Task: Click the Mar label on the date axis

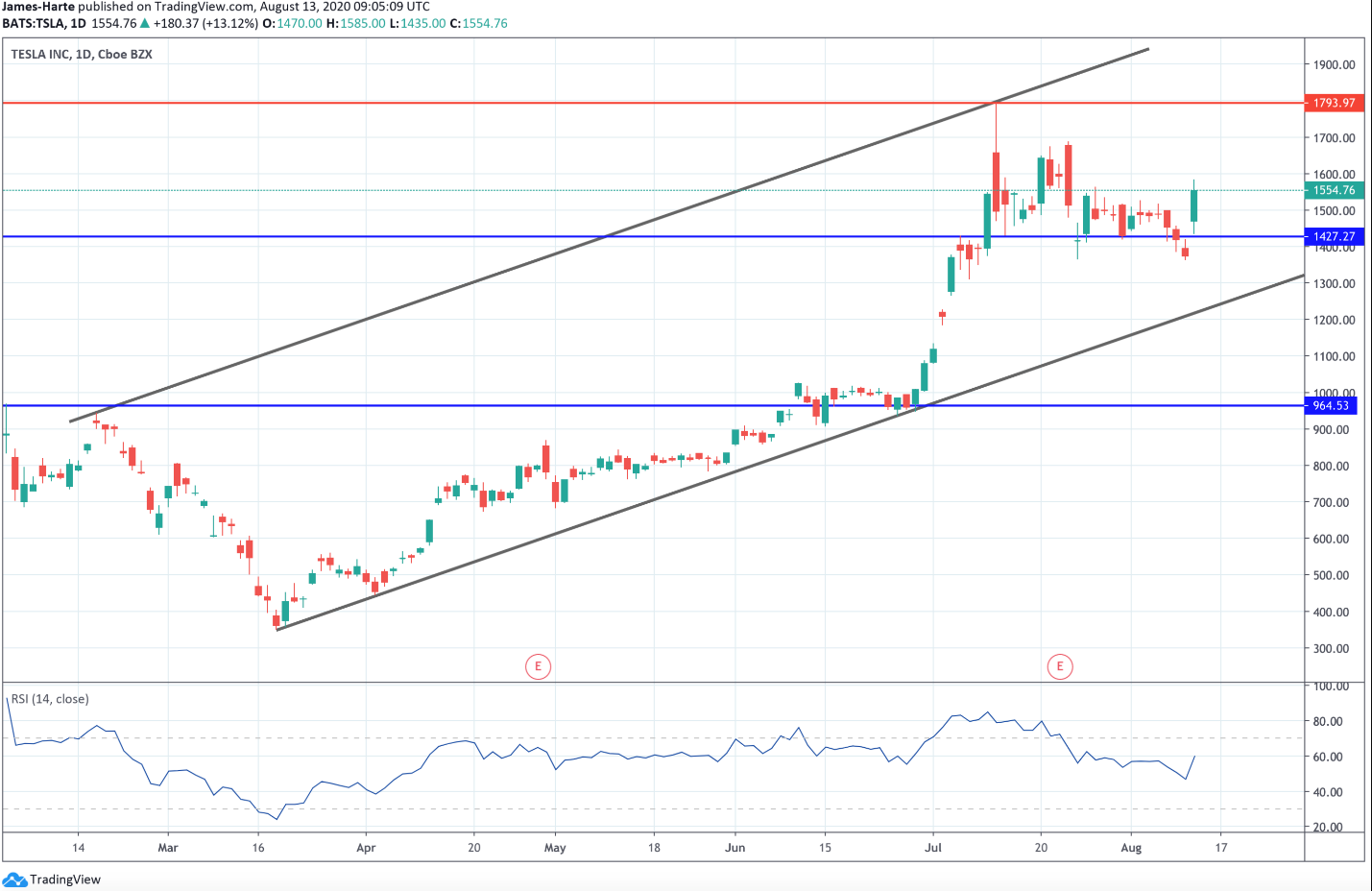Action: click(x=168, y=848)
